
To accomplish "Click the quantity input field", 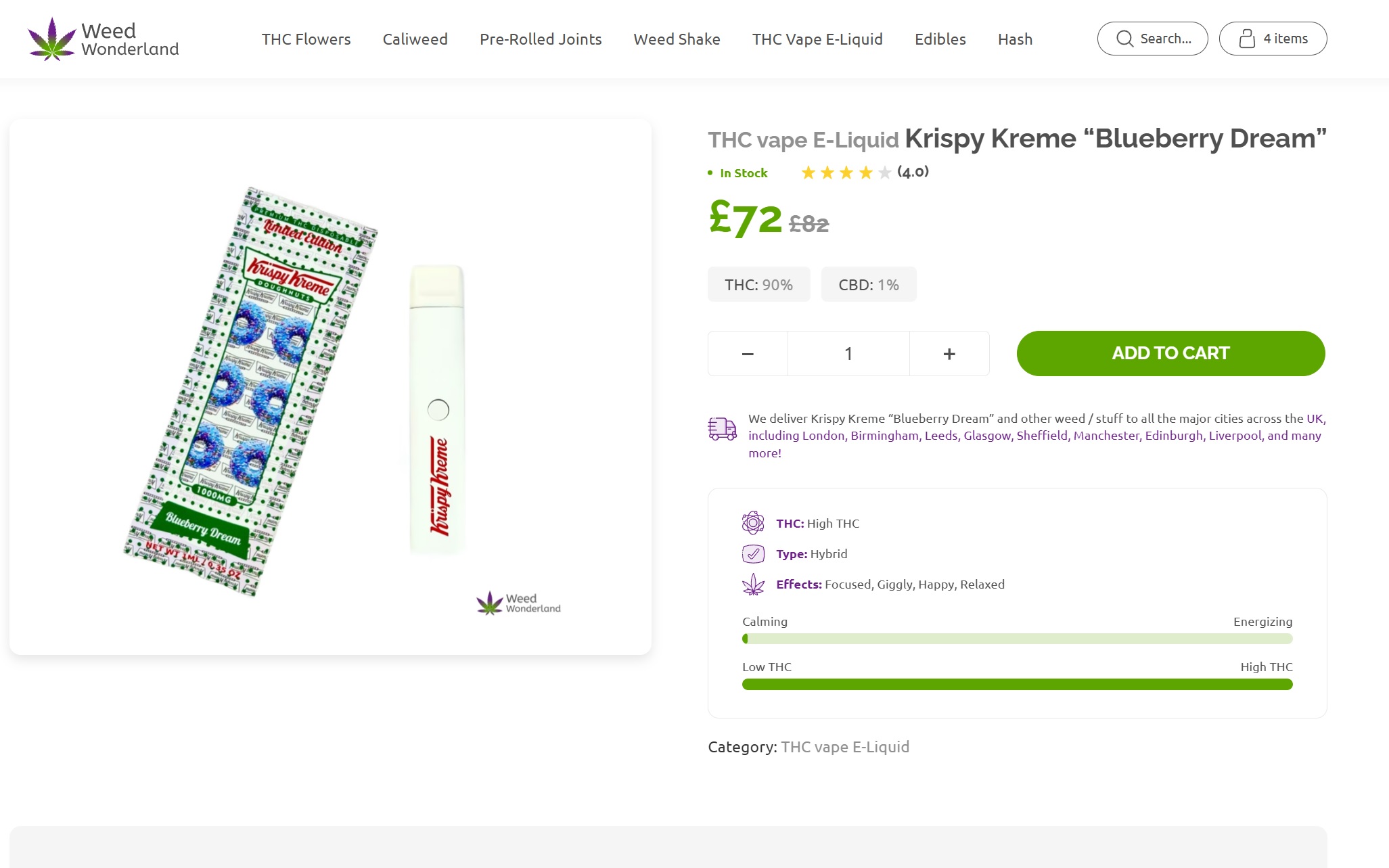I will click(848, 354).
